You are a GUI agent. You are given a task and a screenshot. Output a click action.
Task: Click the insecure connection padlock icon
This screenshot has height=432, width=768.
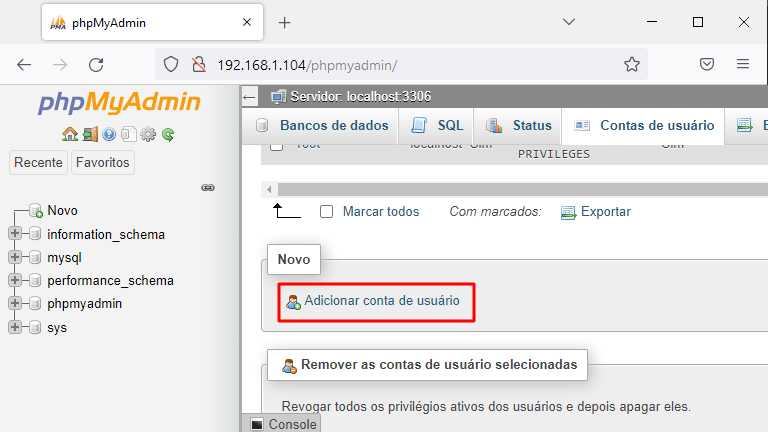pos(199,64)
